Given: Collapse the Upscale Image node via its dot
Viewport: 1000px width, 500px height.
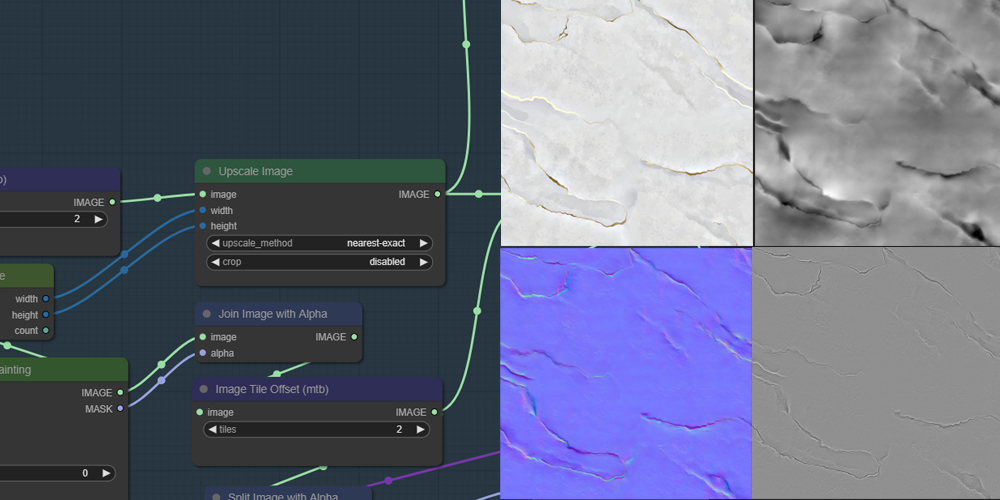Looking at the screenshot, I should pyautogui.click(x=207, y=172).
